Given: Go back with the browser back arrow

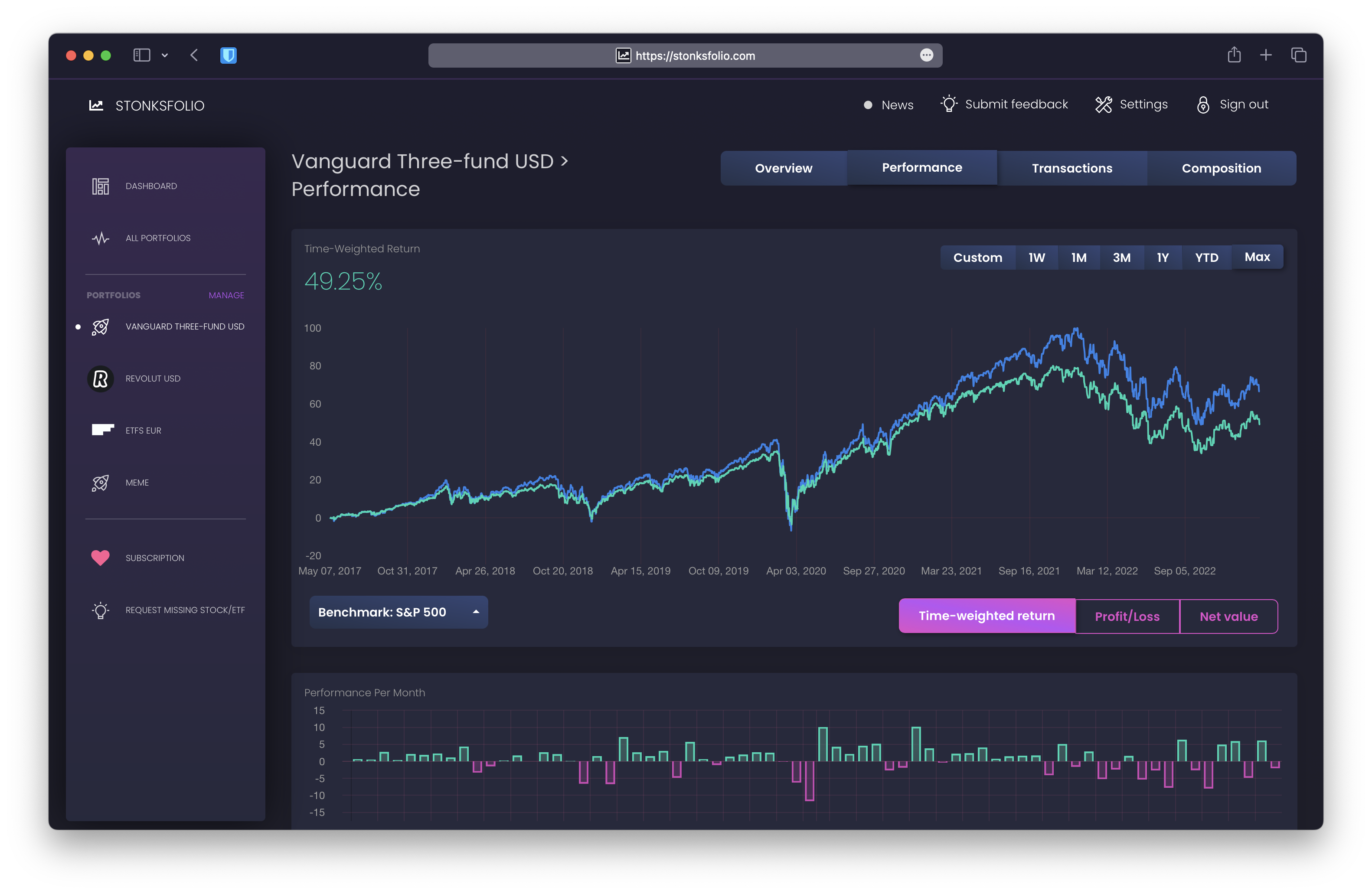Looking at the screenshot, I should (194, 55).
